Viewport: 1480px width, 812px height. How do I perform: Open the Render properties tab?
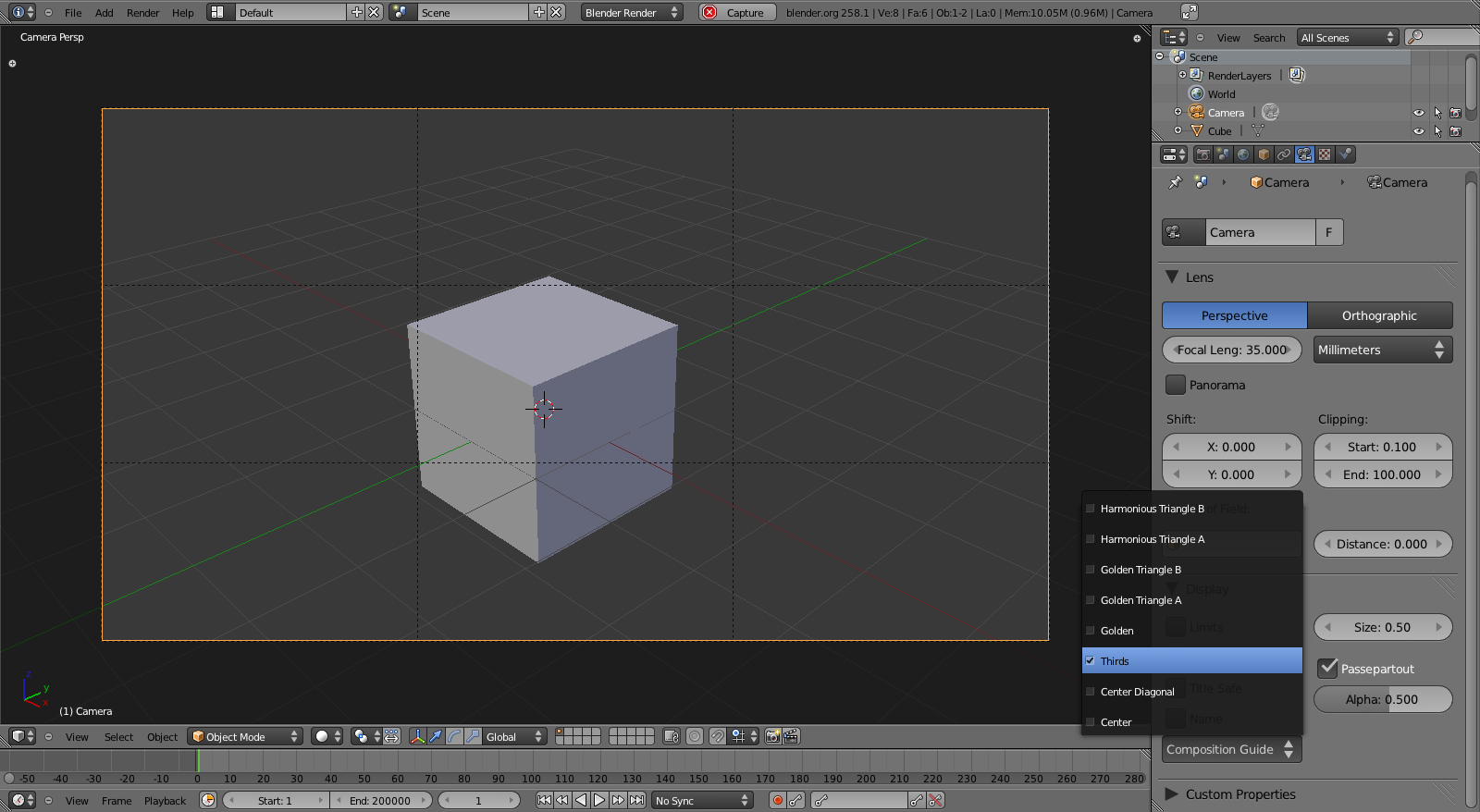coord(1202,154)
